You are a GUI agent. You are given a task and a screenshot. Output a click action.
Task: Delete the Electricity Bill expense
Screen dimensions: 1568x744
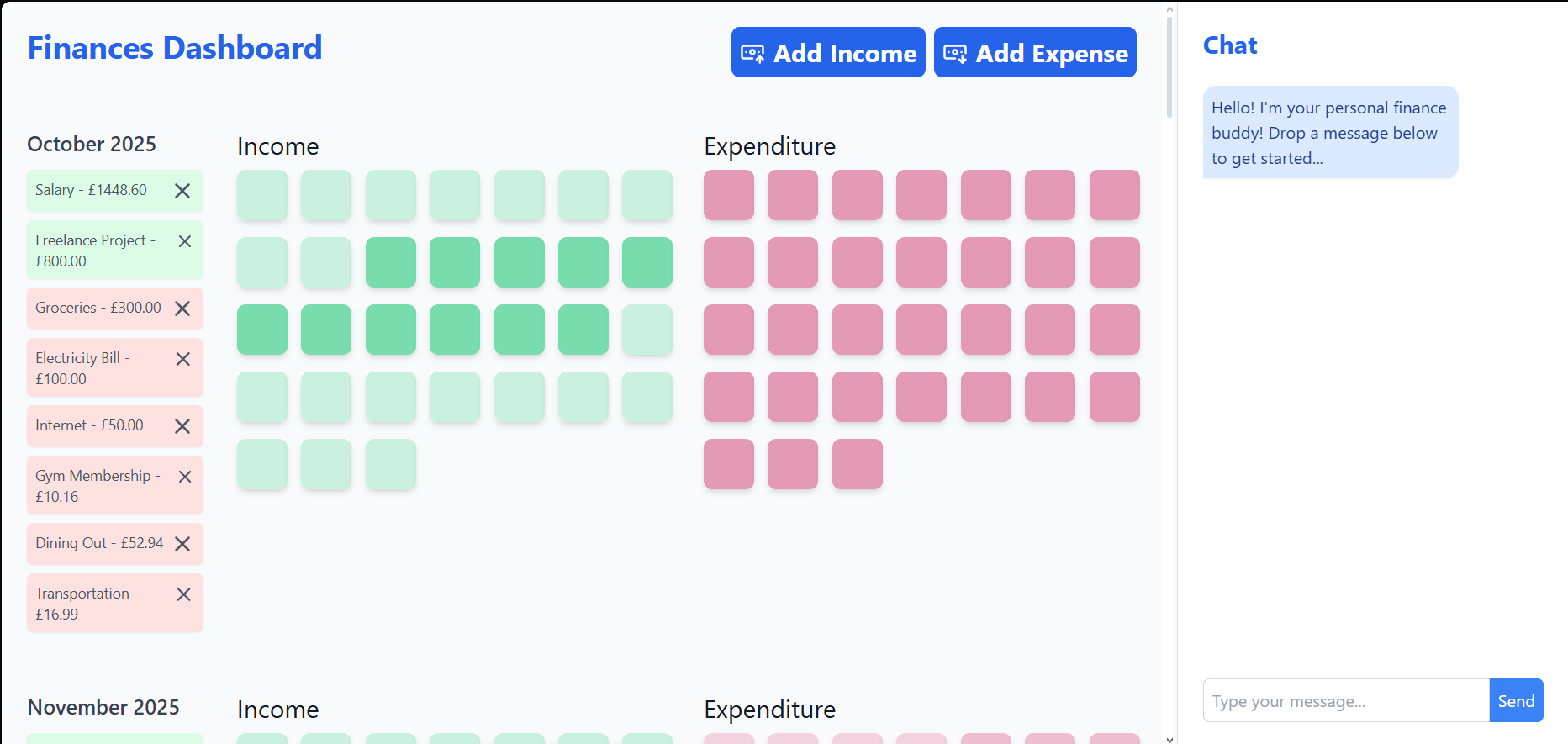[x=183, y=359]
